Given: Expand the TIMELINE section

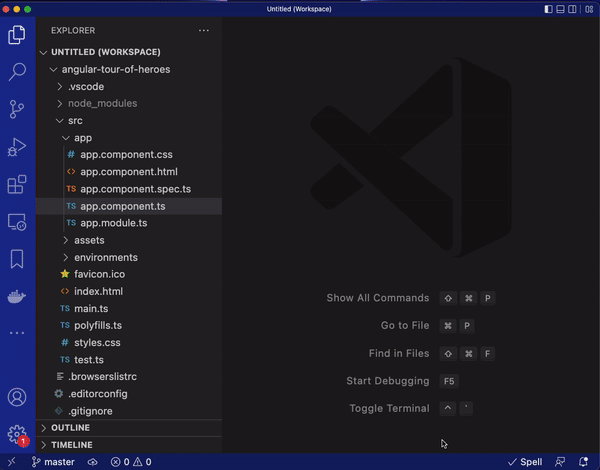Looking at the screenshot, I should [129, 445].
